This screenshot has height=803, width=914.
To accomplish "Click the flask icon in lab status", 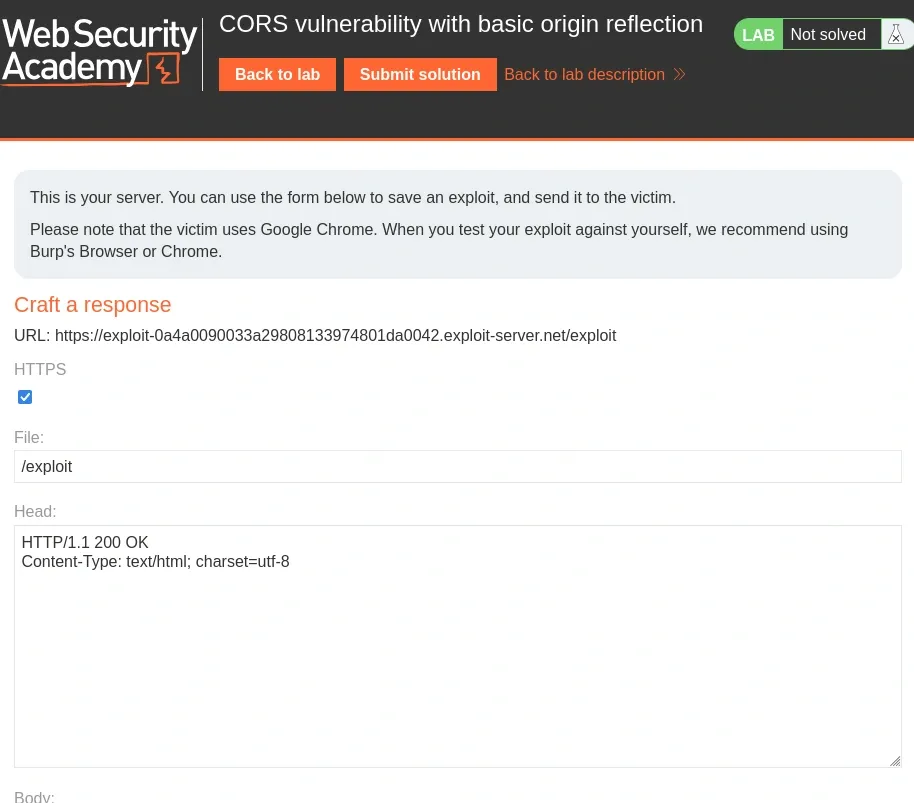I will coord(895,35).
